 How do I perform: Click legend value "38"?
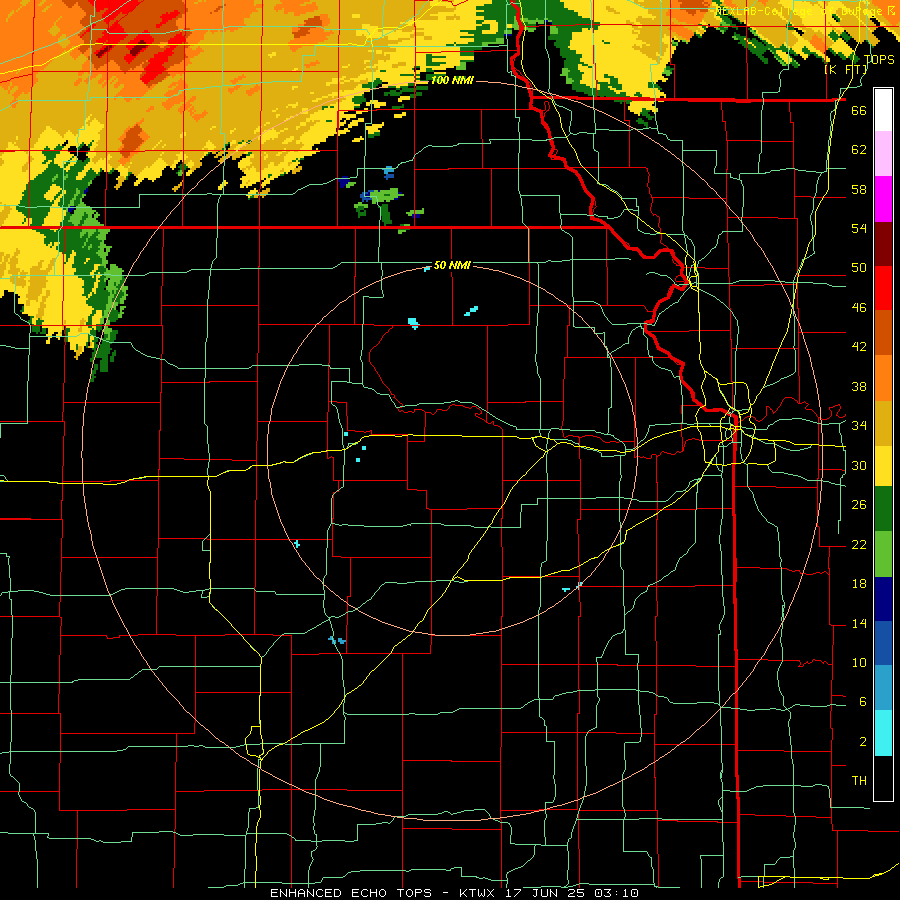[859, 386]
